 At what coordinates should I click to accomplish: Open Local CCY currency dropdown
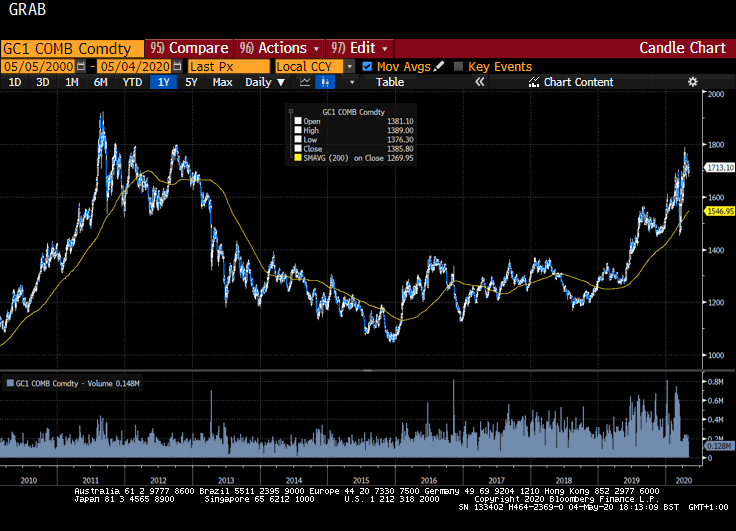(349, 66)
